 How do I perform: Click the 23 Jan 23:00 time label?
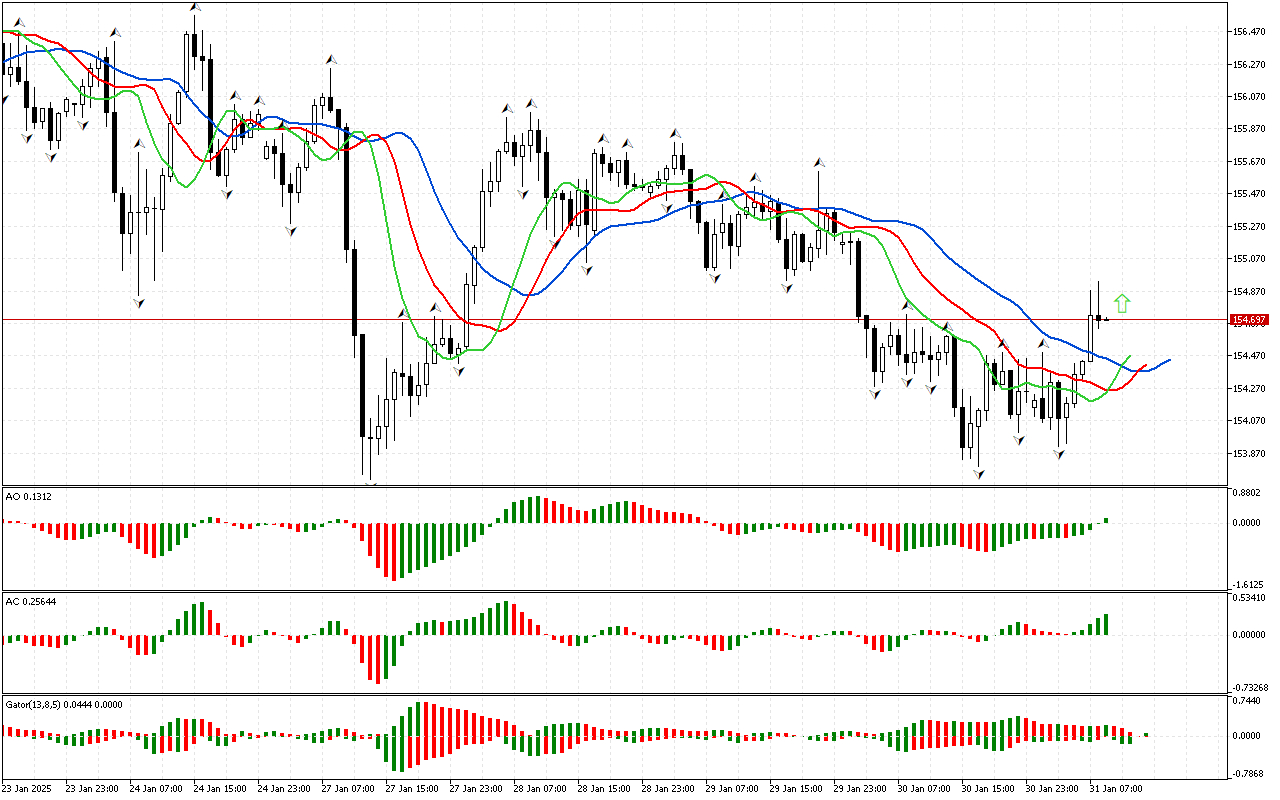(93, 788)
